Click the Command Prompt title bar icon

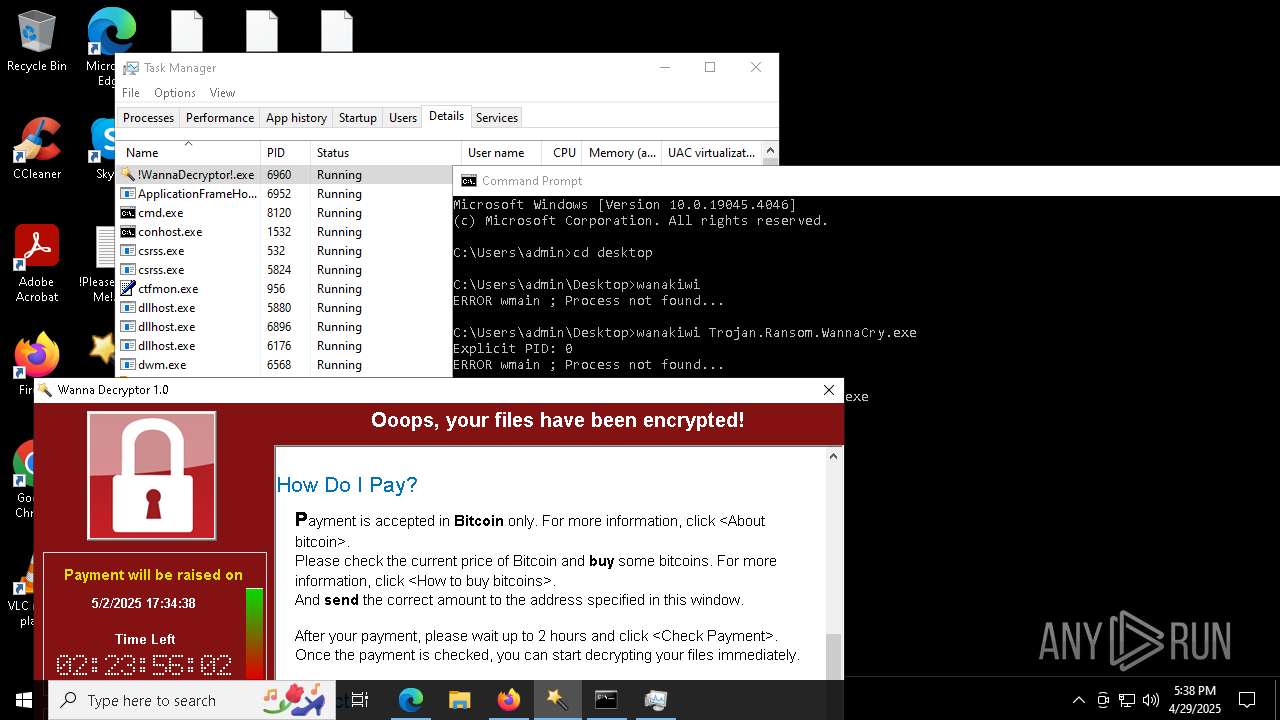click(468, 181)
